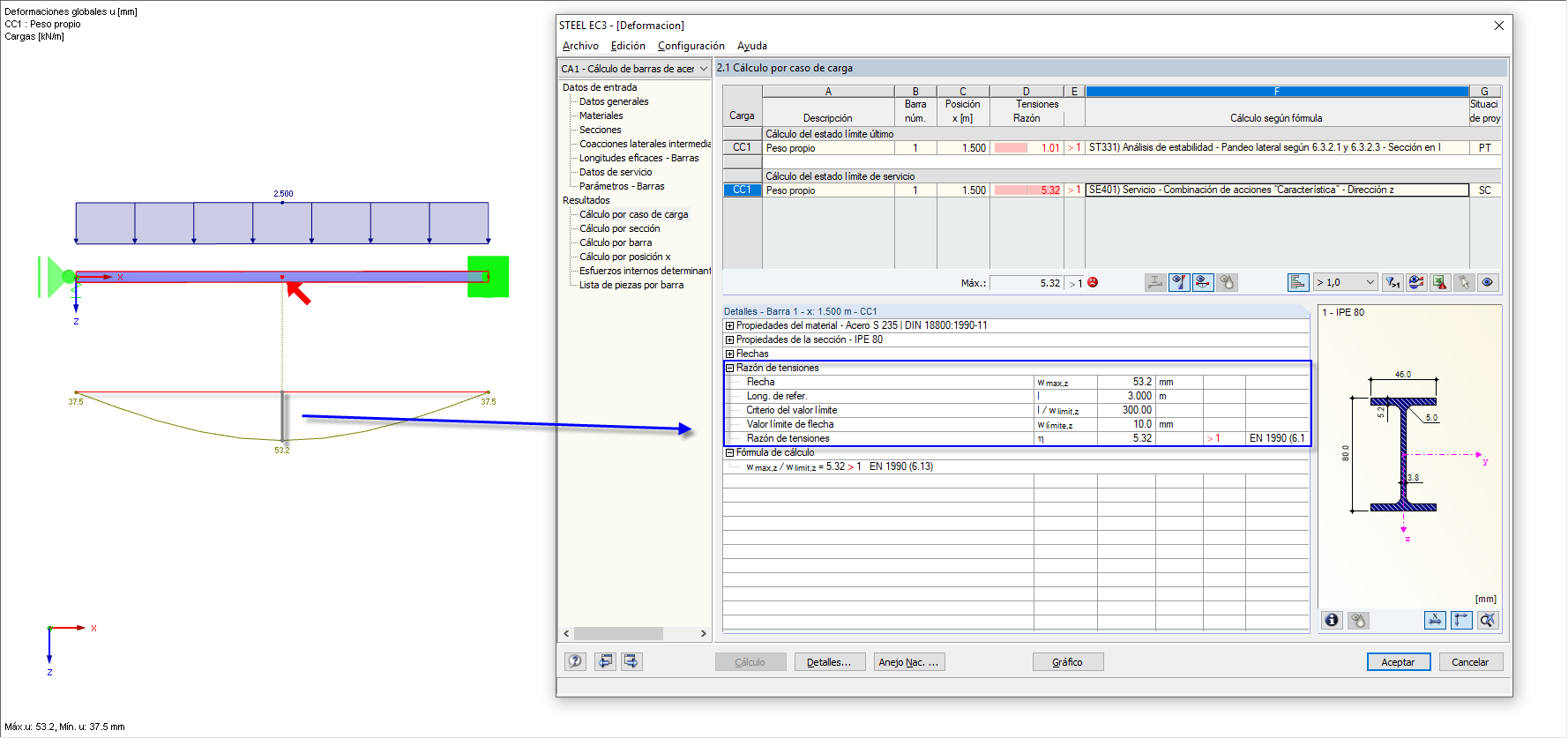Open the Edición menu
This screenshot has height=738, width=1568.
click(628, 46)
